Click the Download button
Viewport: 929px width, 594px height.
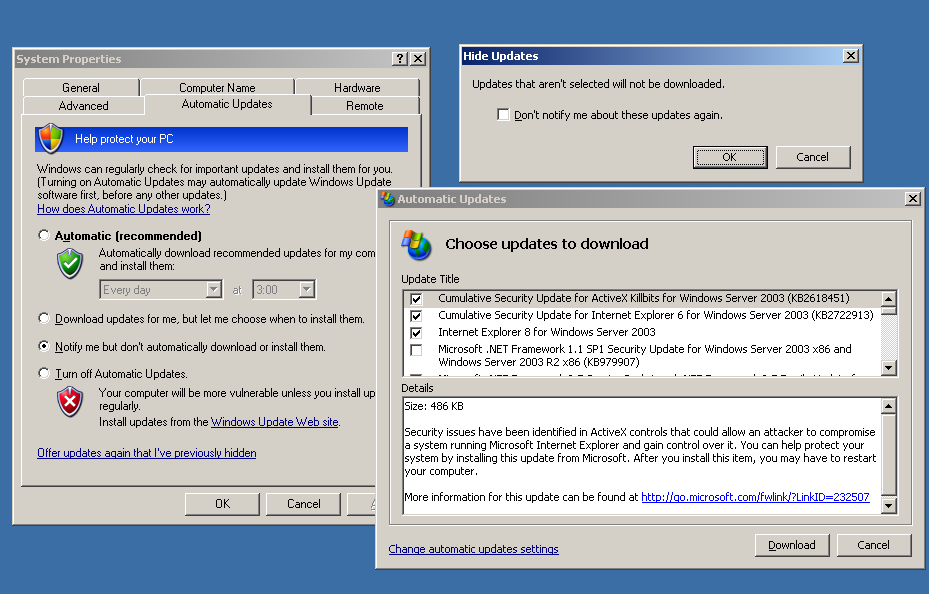click(792, 545)
